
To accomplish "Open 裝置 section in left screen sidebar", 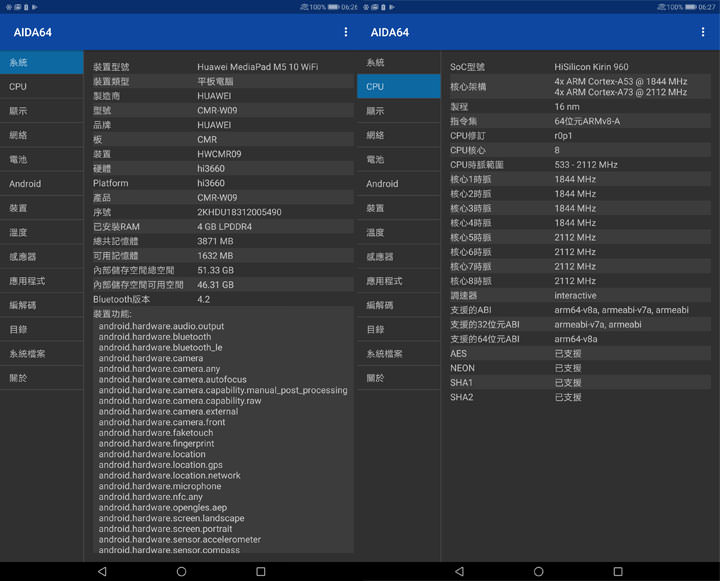I will tap(42, 208).
